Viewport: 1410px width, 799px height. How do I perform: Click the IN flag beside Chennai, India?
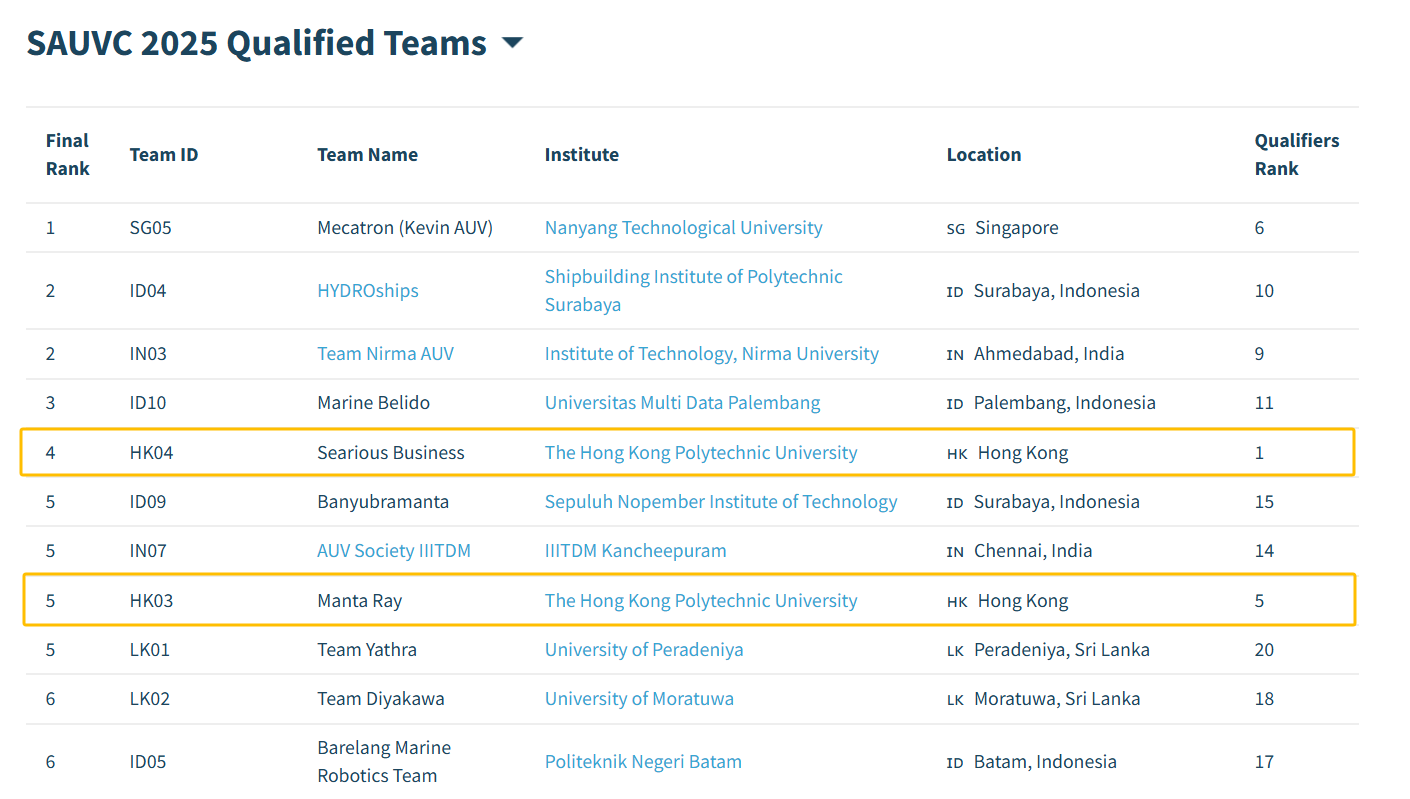[x=955, y=551]
